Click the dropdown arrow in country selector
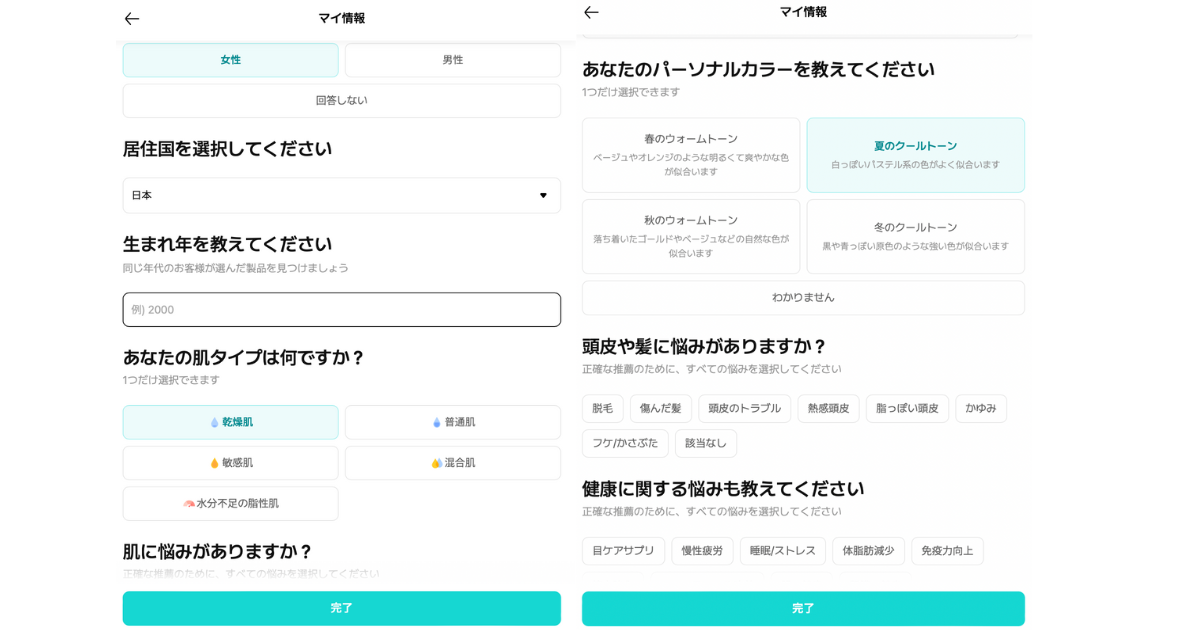 (543, 196)
